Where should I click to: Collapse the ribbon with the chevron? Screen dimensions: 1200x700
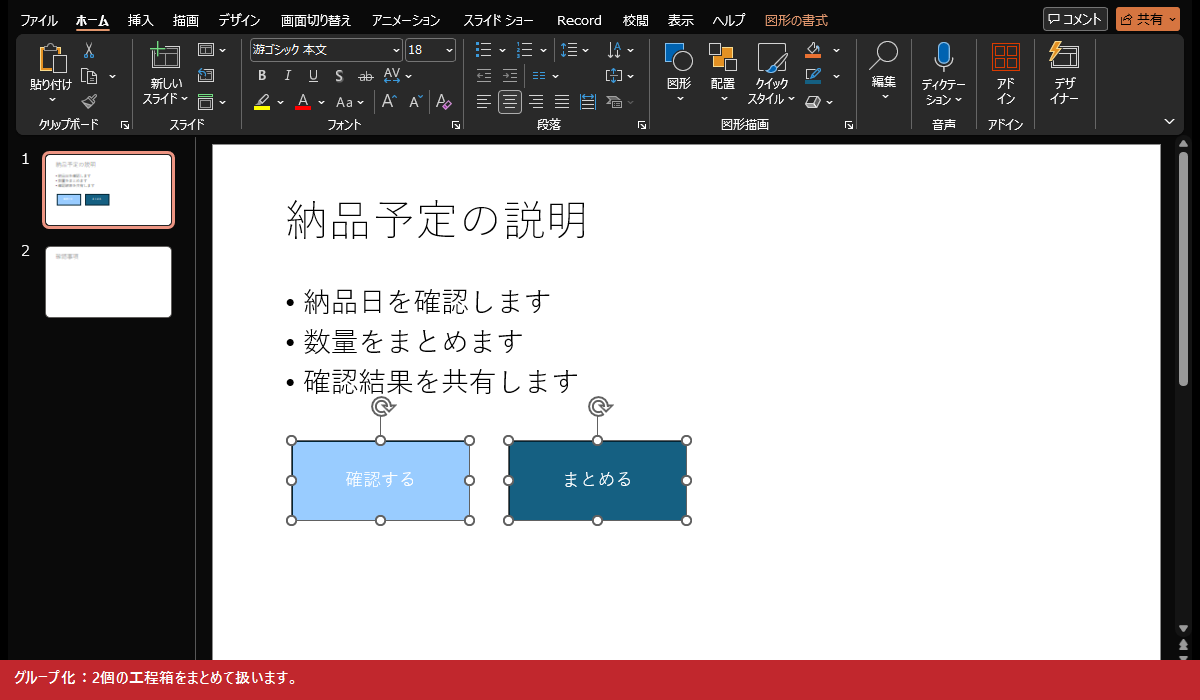pos(1169,121)
